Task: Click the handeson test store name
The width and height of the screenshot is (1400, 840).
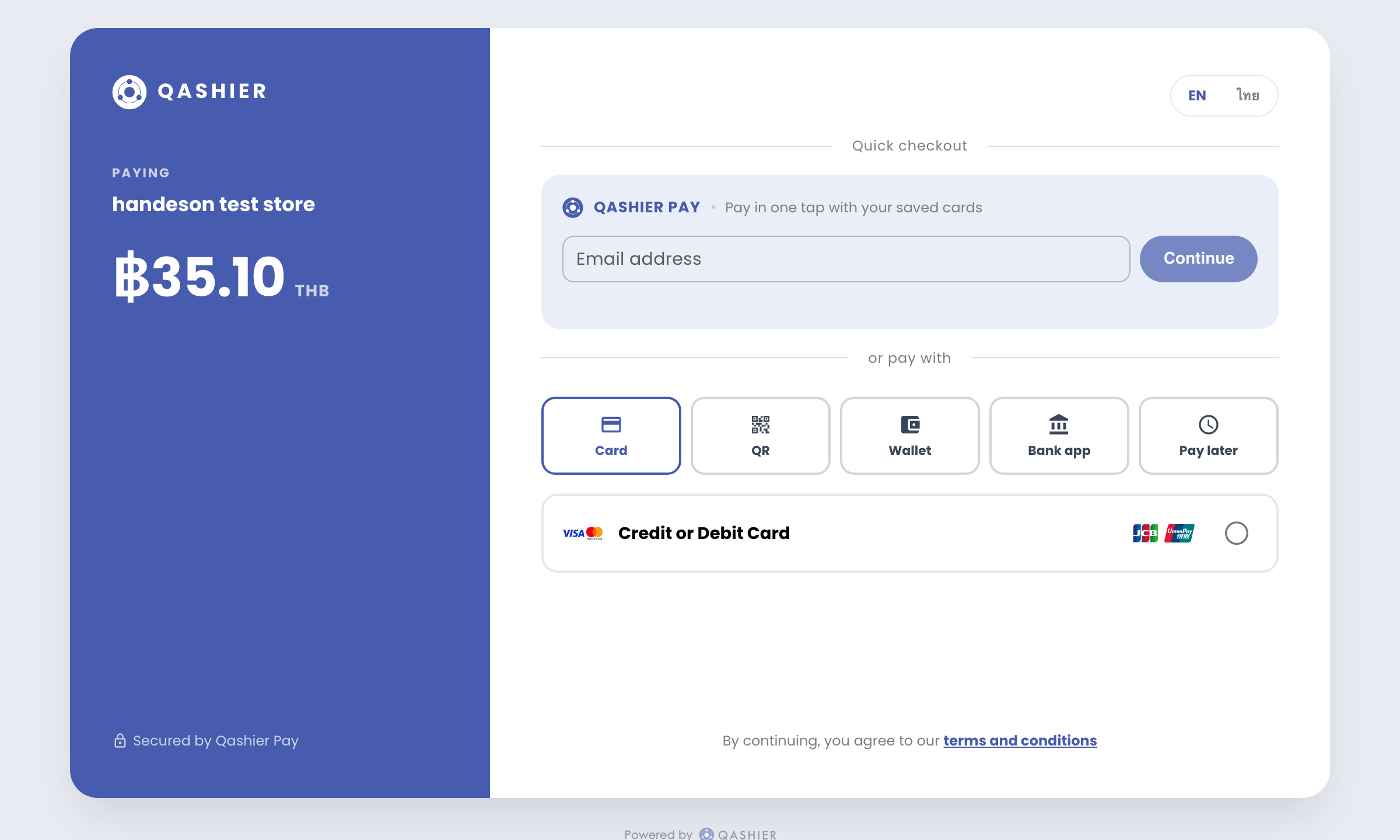Action: click(213, 204)
